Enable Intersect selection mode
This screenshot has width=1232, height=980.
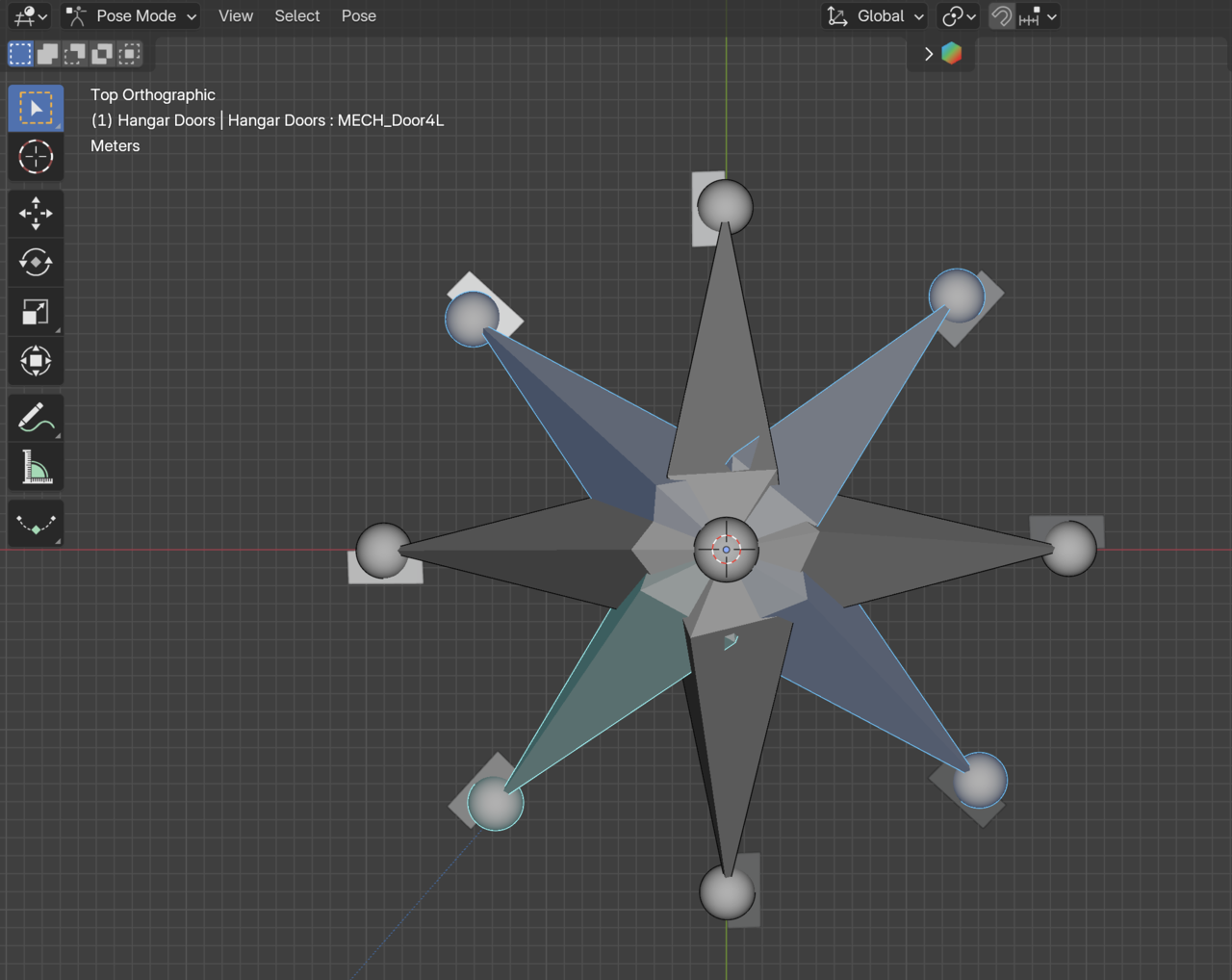coord(129,54)
